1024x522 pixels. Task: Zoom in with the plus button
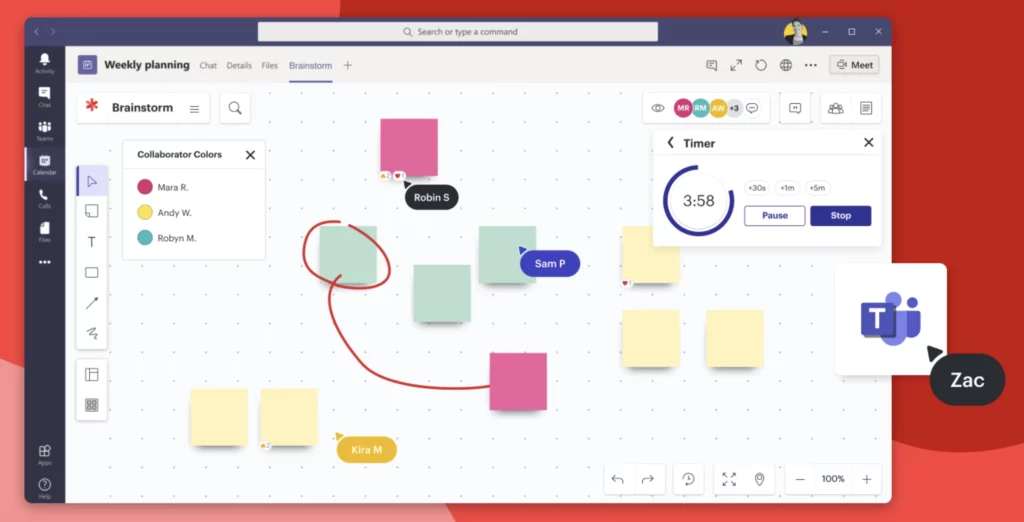pos(867,480)
